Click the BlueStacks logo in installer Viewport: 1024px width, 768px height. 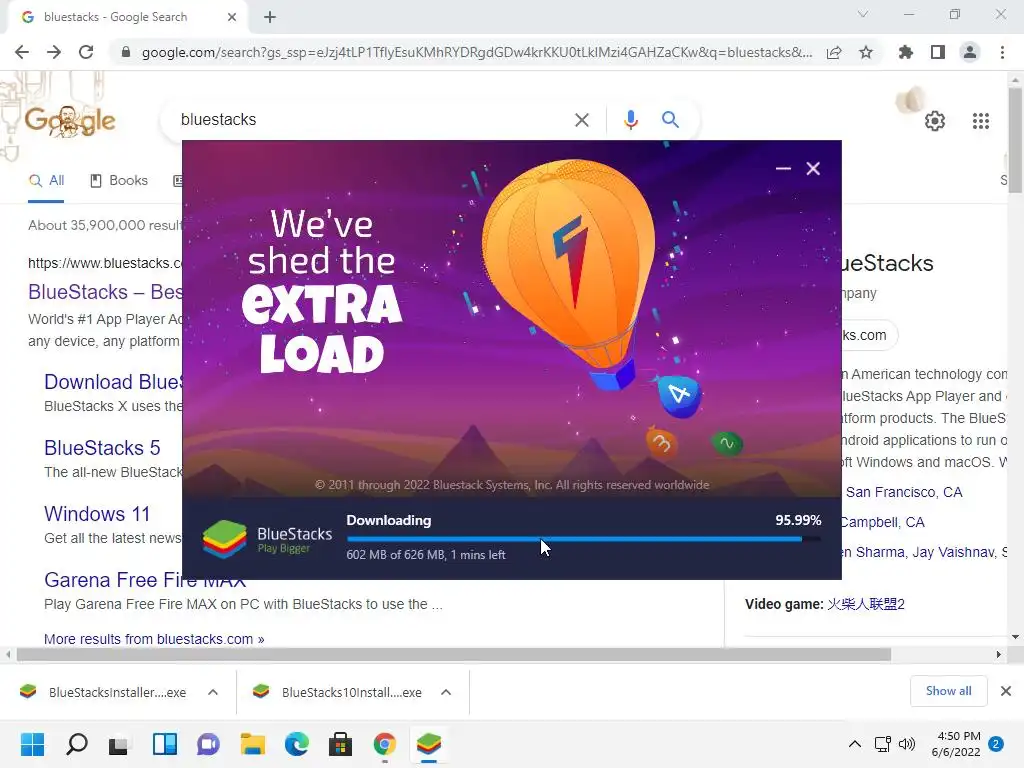225,539
